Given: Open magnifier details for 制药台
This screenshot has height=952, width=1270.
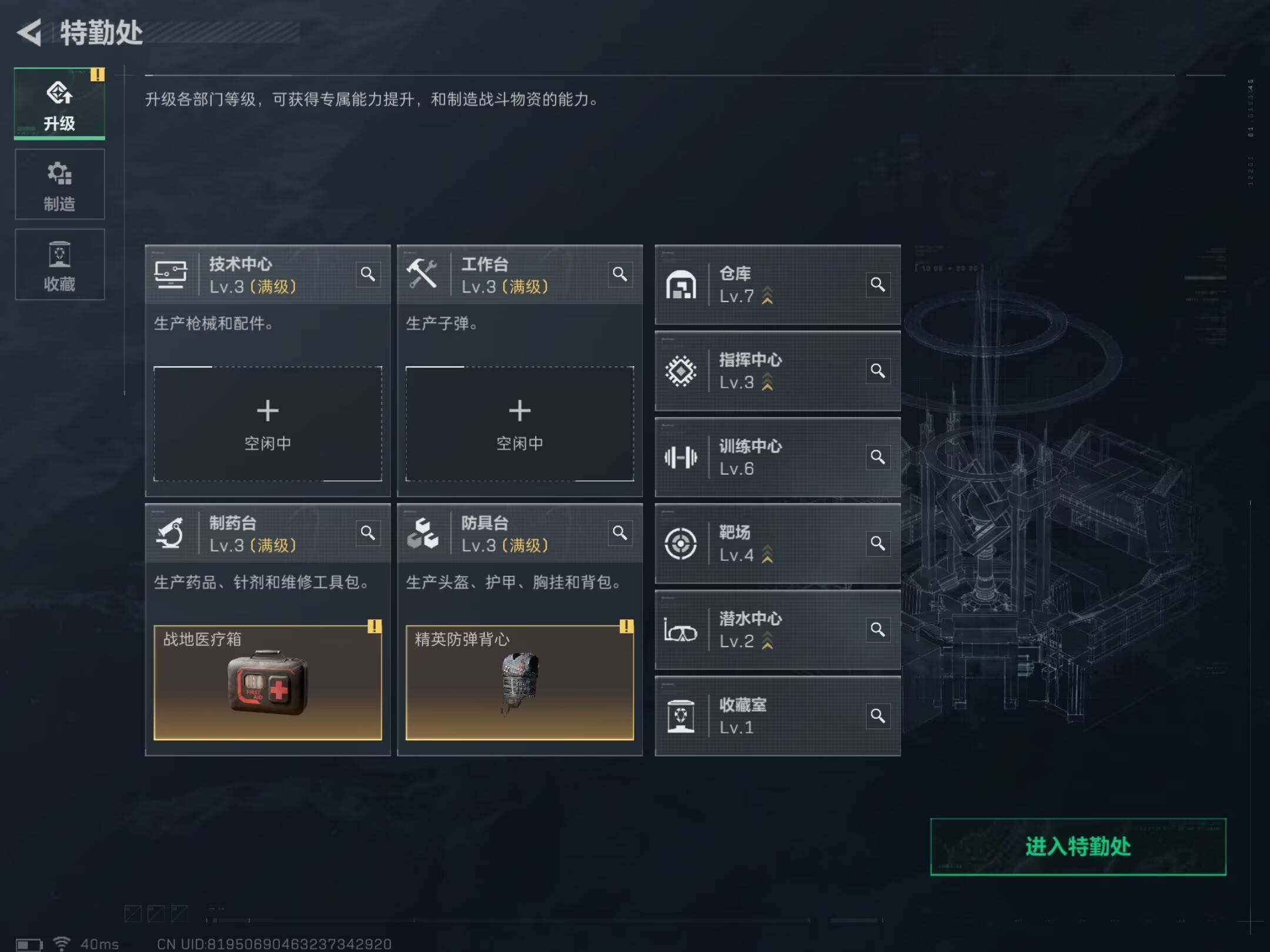Looking at the screenshot, I should [368, 533].
